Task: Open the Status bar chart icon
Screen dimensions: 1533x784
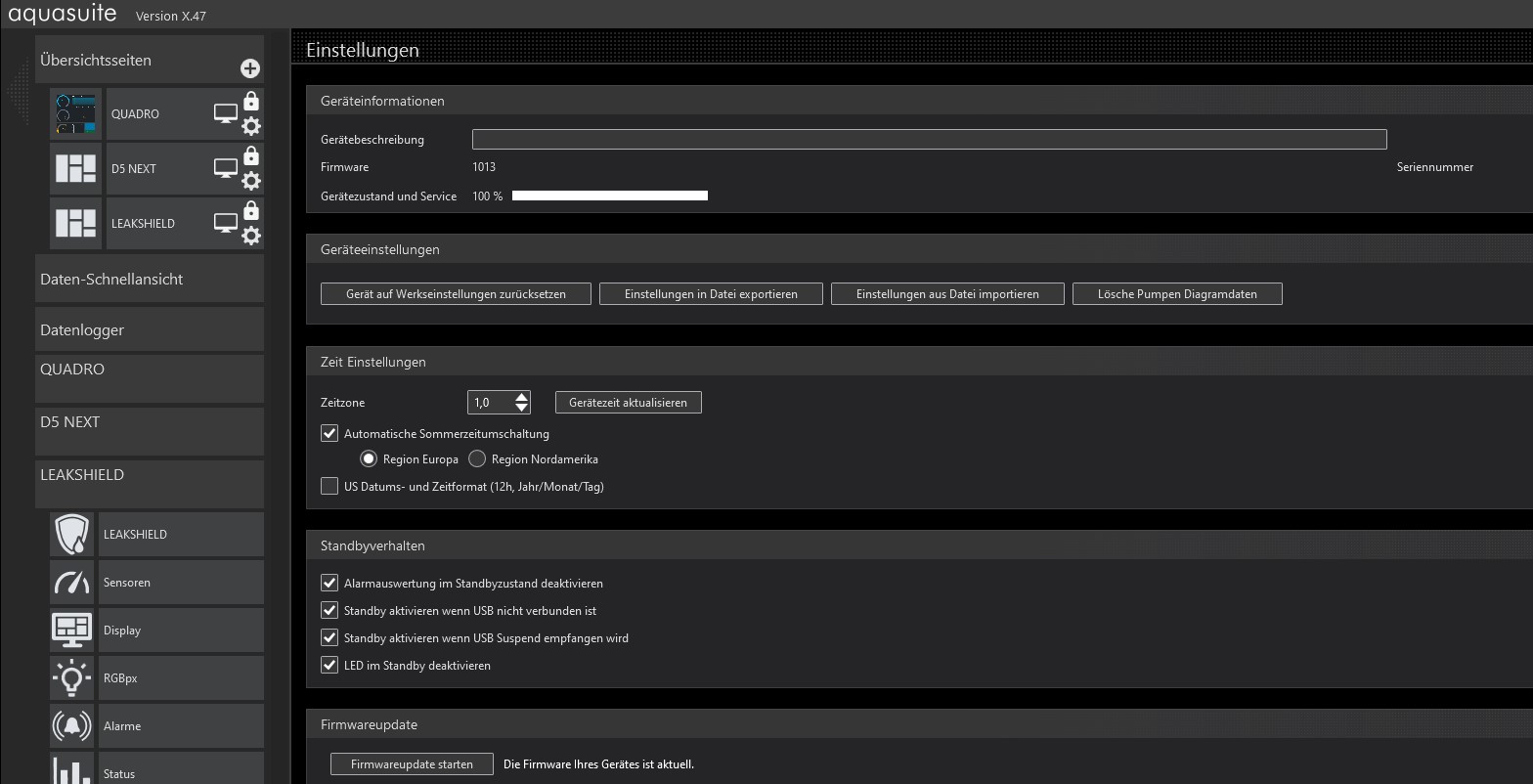Action: tap(72, 770)
